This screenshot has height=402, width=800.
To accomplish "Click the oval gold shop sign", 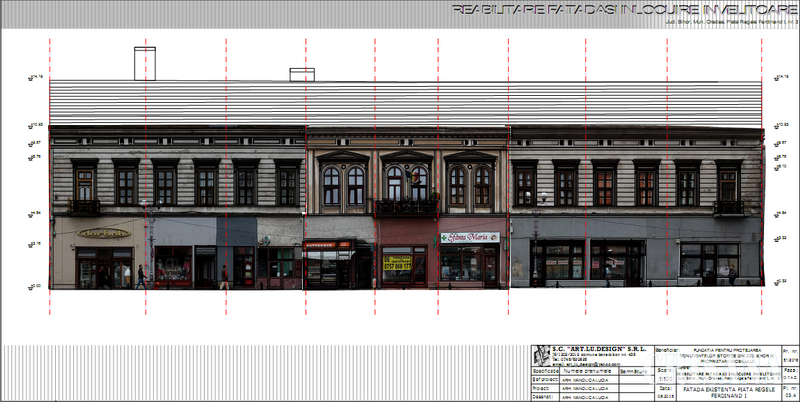I will coord(104,233).
